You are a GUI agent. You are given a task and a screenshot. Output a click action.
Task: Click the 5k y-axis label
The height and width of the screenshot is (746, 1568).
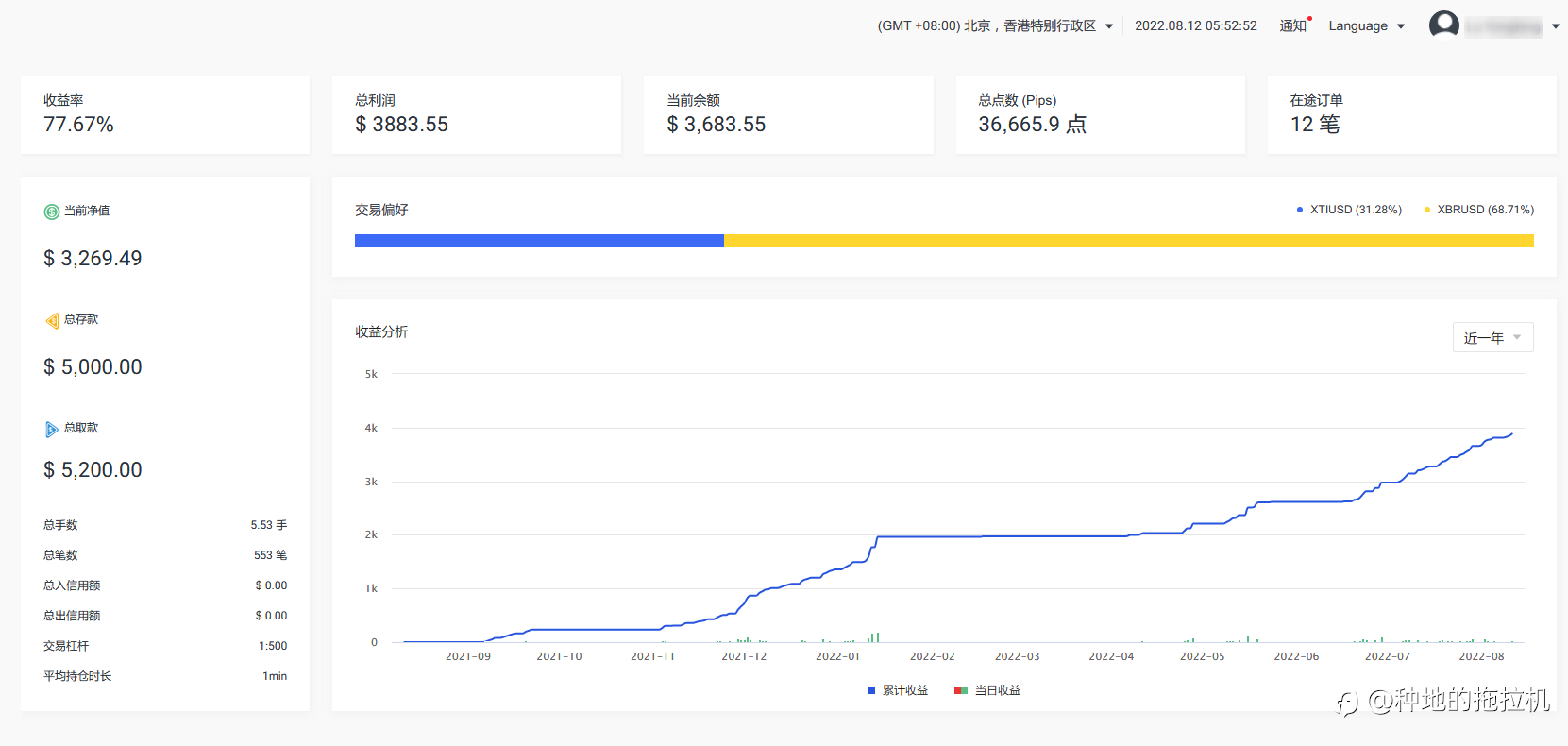point(371,374)
